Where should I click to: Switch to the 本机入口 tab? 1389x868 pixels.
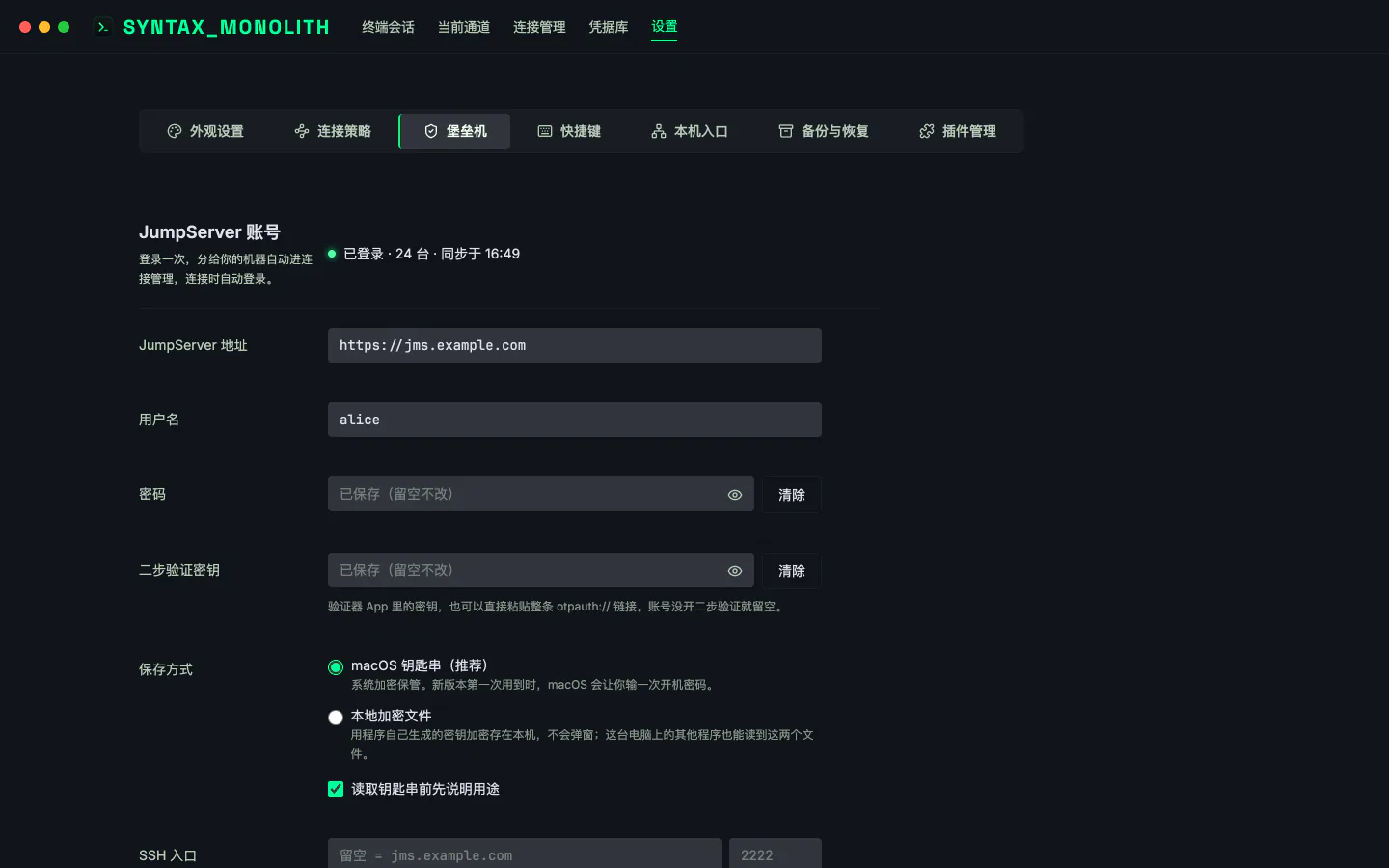click(x=690, y=131)
